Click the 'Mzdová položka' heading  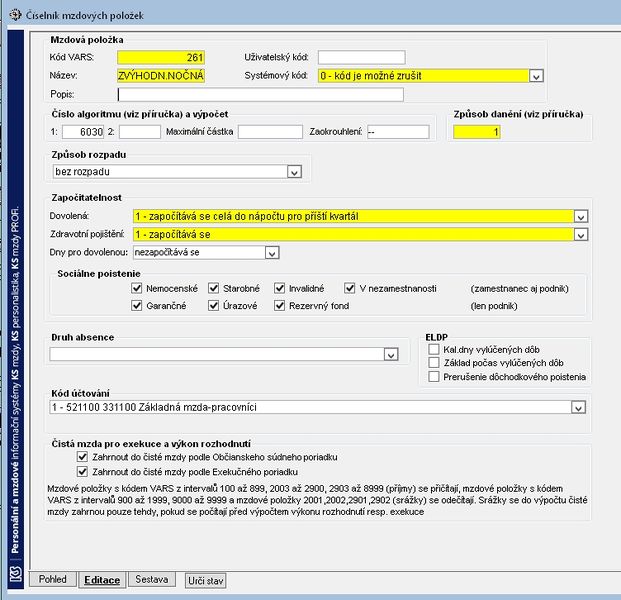[87, 40]
